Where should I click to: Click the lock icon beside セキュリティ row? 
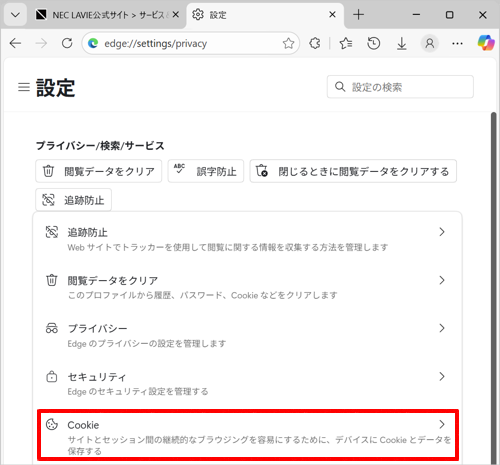point(52,376)
